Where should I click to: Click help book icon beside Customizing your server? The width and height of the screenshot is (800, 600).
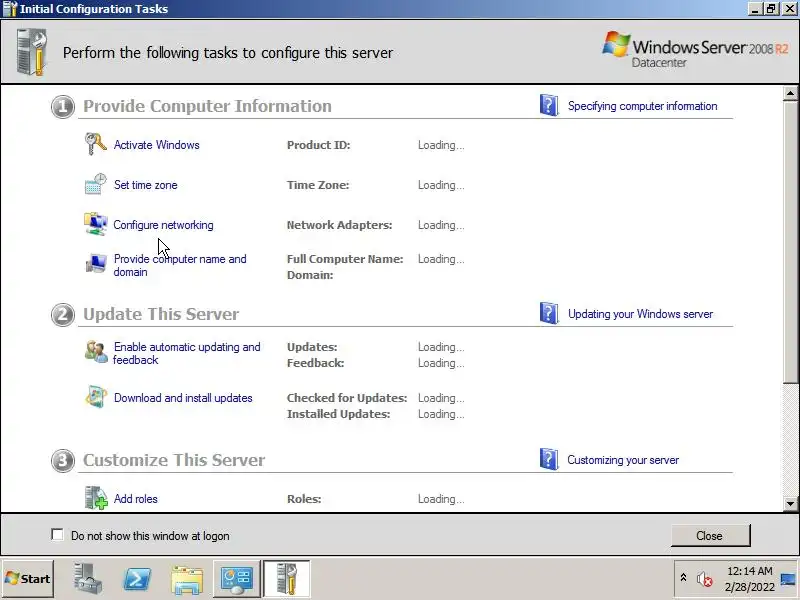click(549, 459)
